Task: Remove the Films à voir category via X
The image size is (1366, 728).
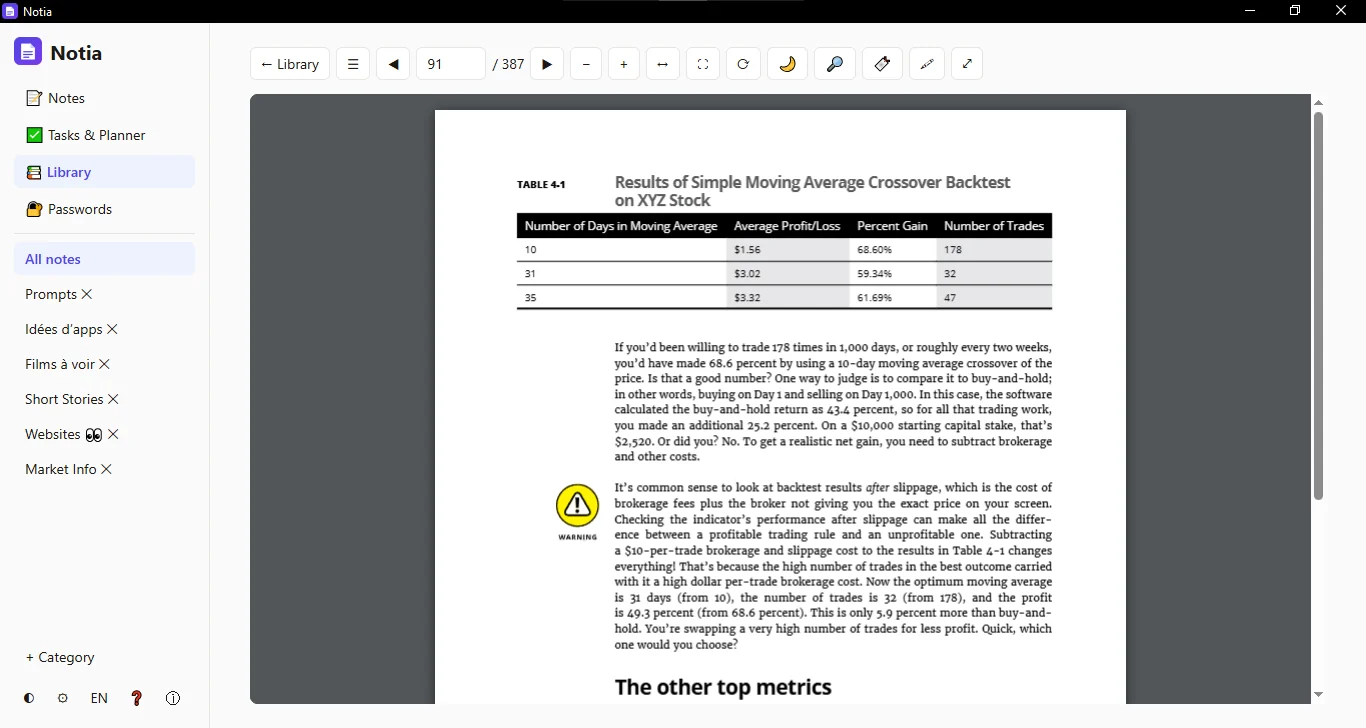Action: tap(105, 364)
